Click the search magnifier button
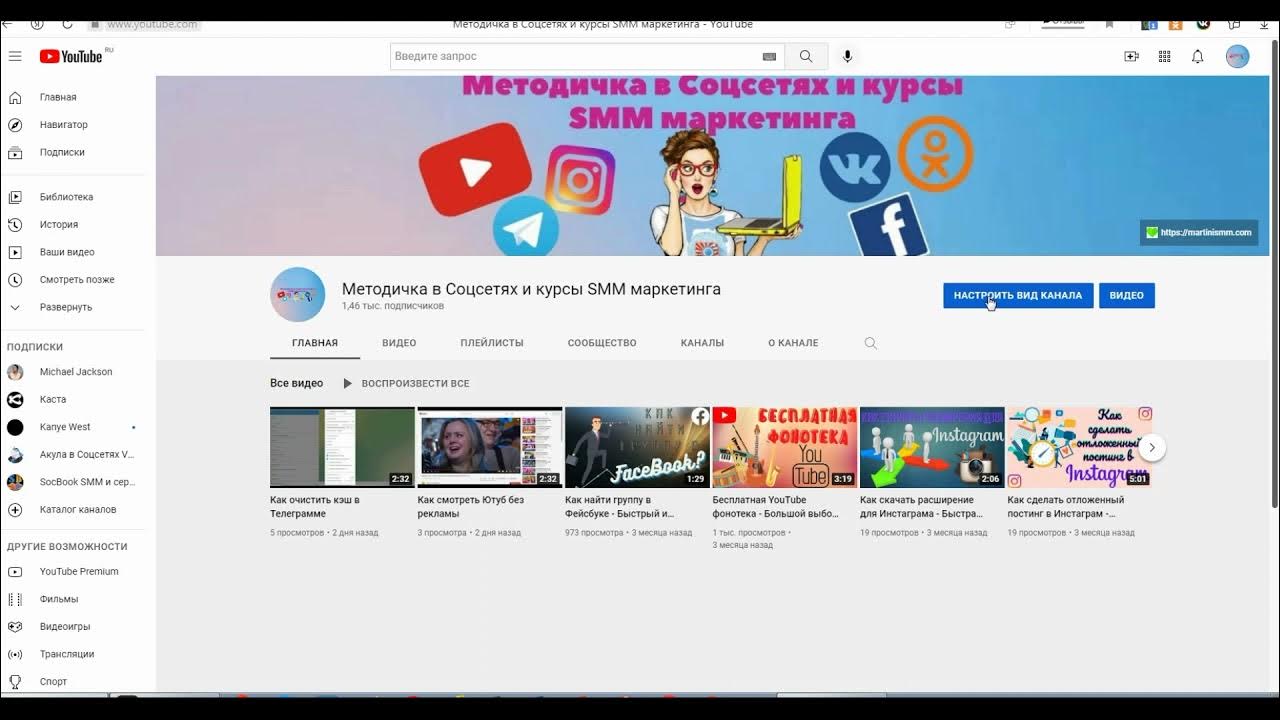 (806, 57)
